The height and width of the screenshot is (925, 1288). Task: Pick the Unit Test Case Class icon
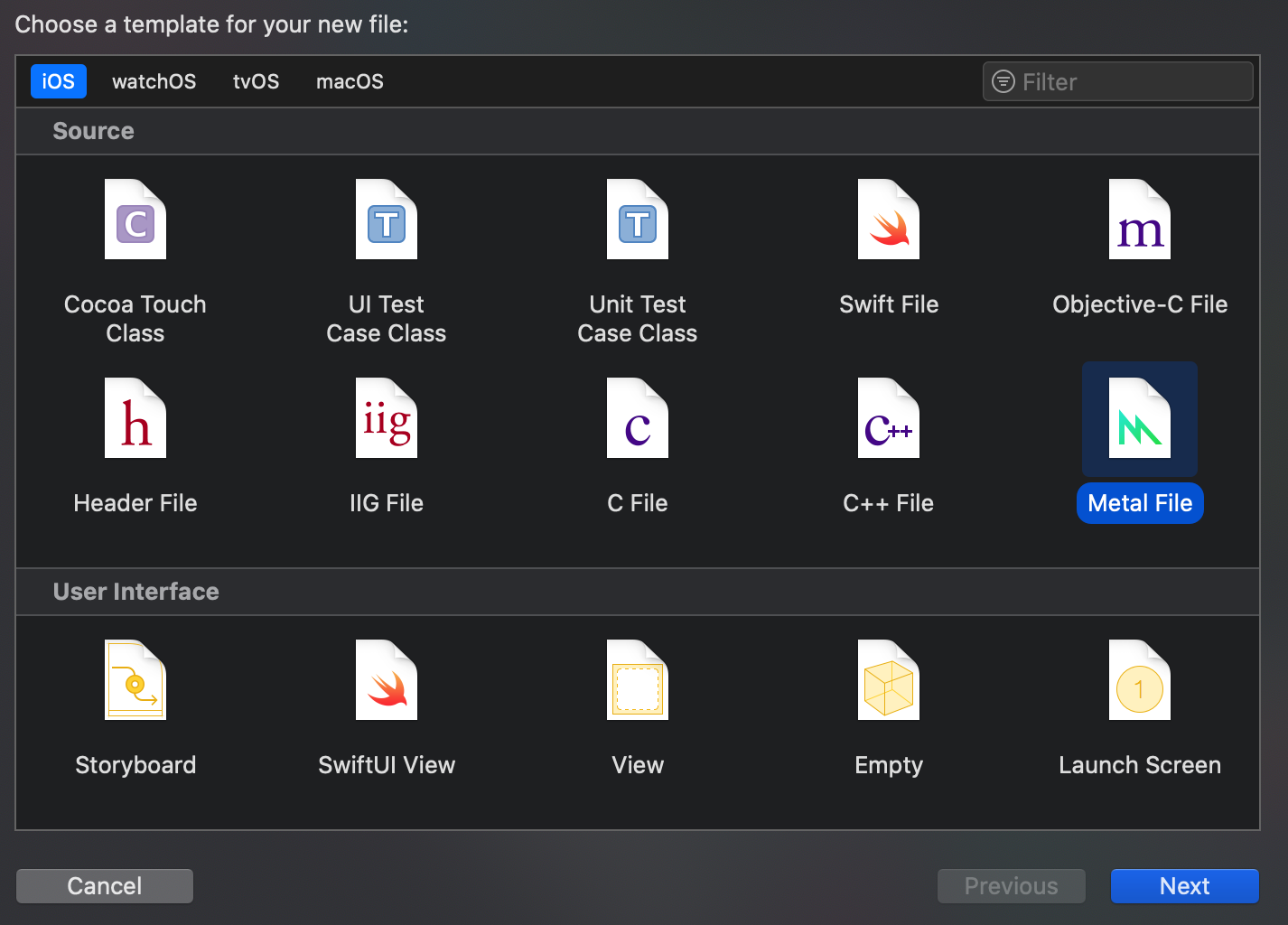(638, 220)
